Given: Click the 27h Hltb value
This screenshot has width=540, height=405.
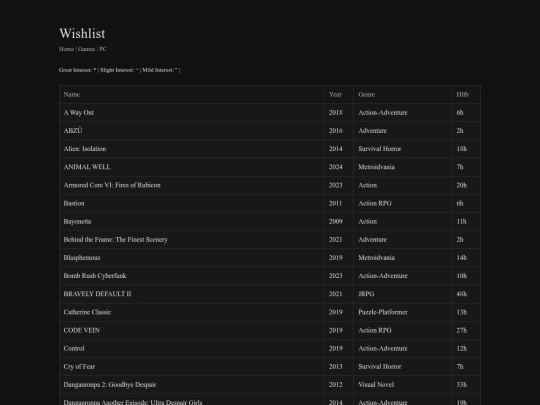Looking at the screenshot, I should 461,330.
